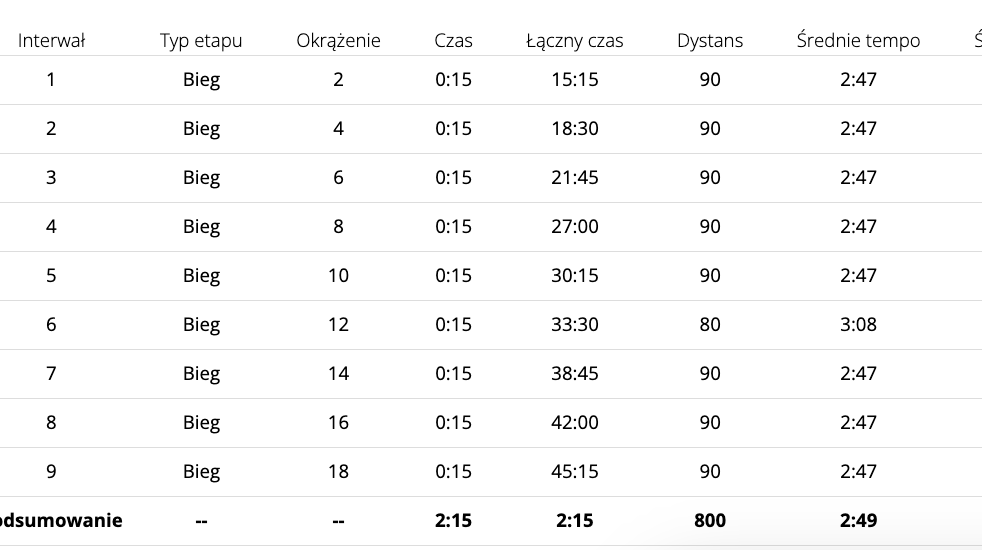Viewport: 982px width, 550px height.
Task: Select the 15:15 total time cell
Action: 574,80
